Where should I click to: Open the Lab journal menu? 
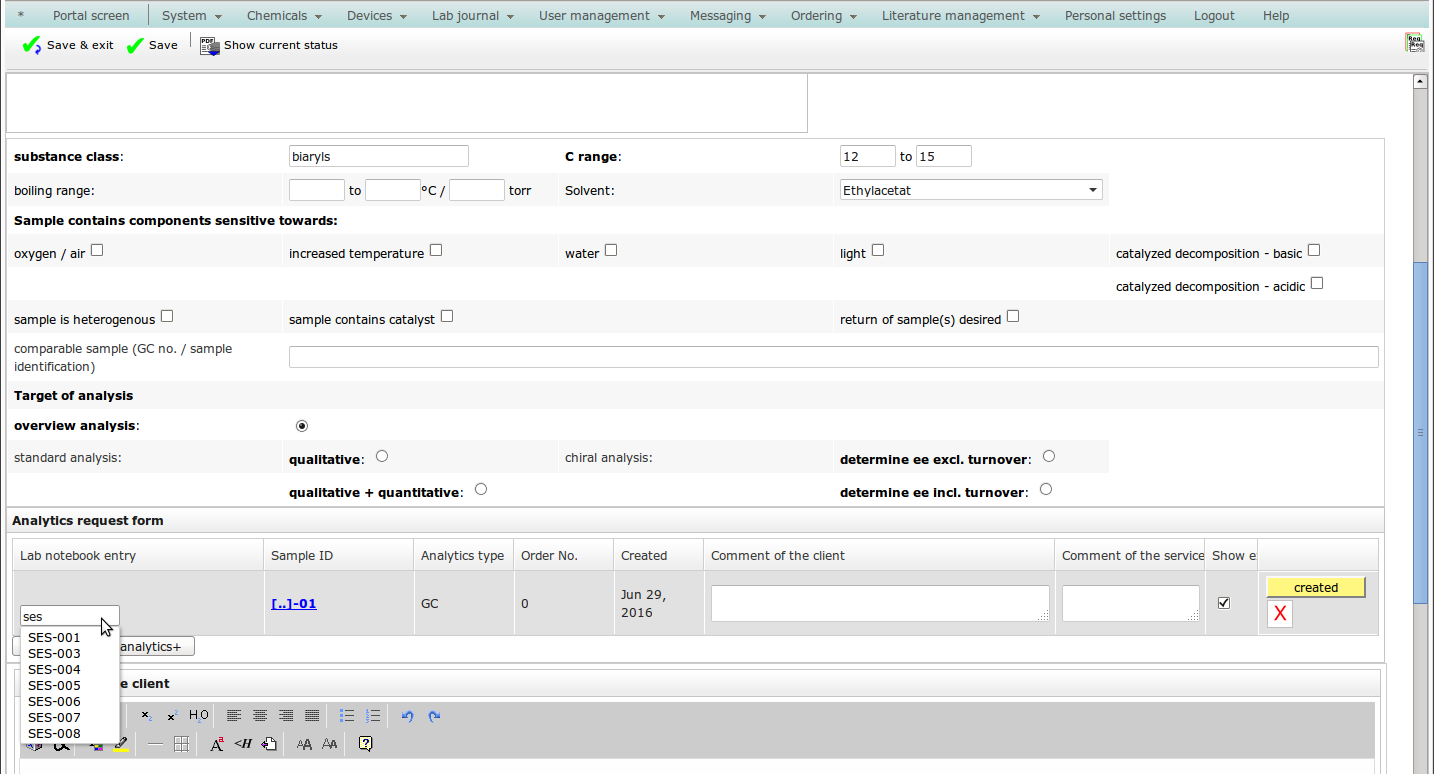point(472,16)
